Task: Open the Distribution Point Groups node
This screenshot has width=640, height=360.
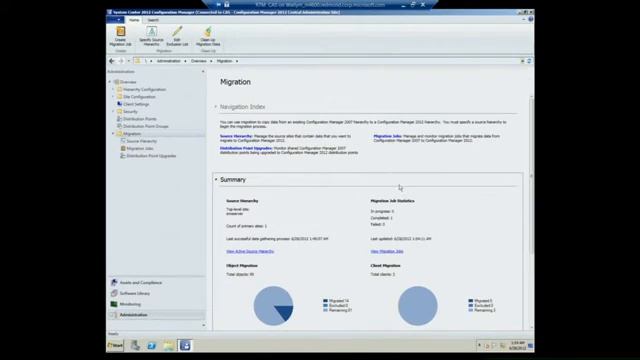Action: click(x=146, y=126)
